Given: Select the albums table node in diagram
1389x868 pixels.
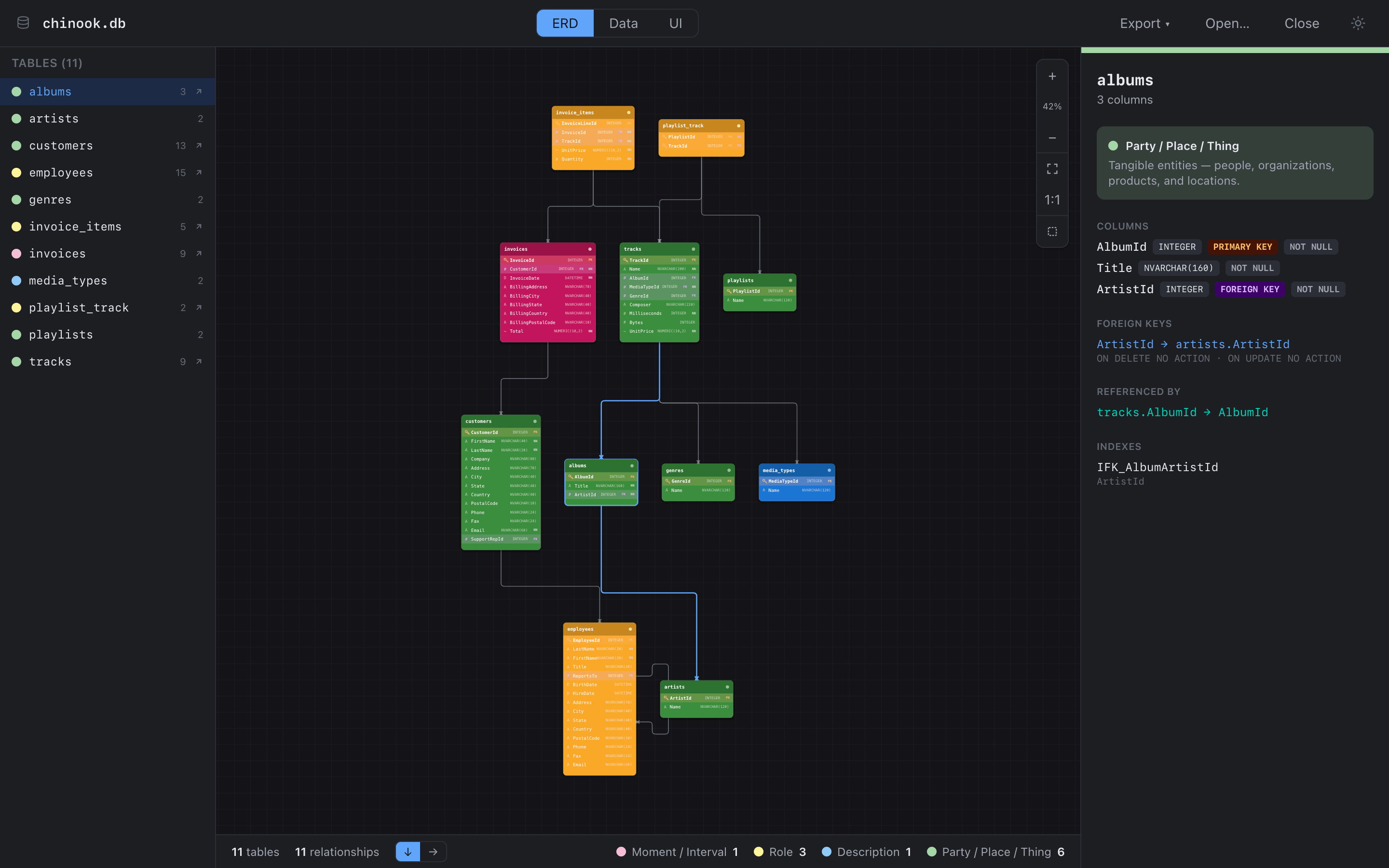Looking at the screenshot, I should [x=601, y=482].
